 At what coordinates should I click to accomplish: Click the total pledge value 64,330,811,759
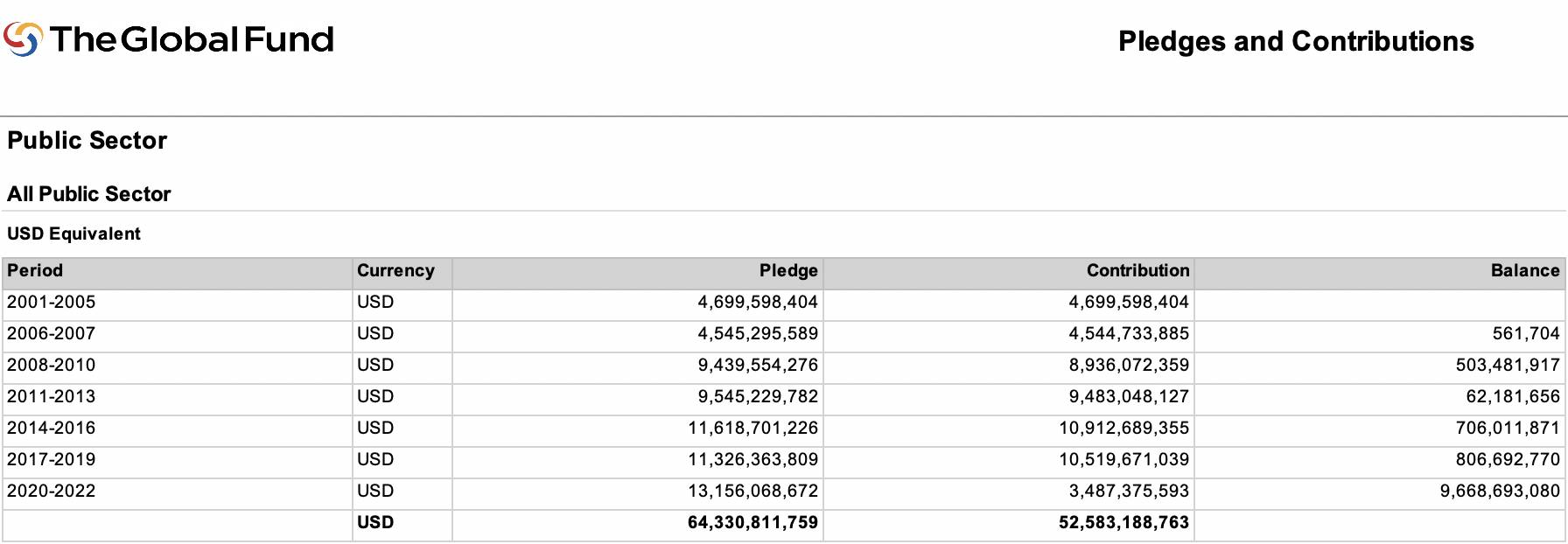752,523
